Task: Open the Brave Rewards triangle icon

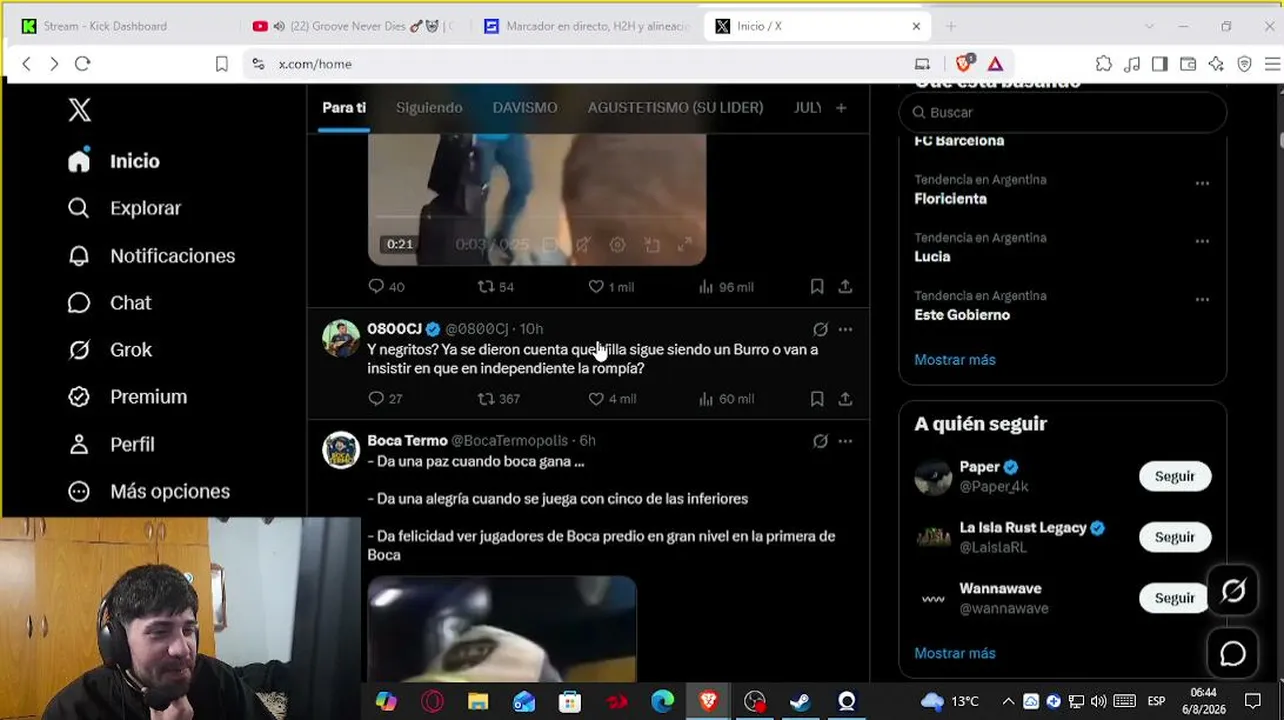Action: click(x=995, y=64)
